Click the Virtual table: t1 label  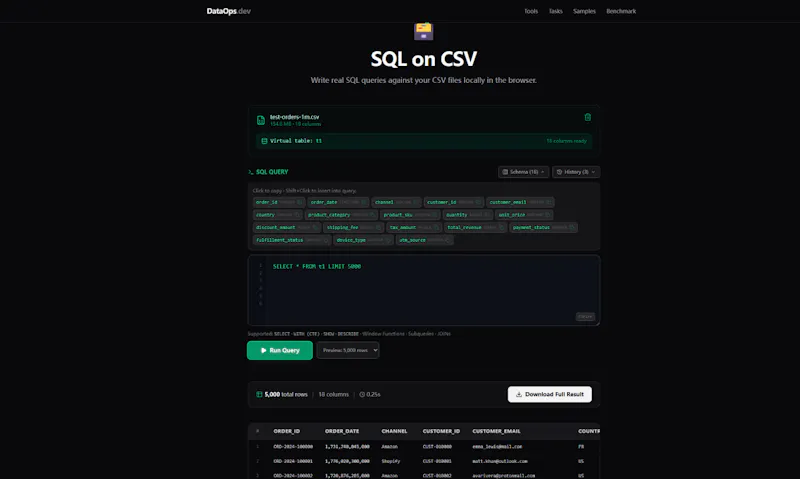(296, 141)
